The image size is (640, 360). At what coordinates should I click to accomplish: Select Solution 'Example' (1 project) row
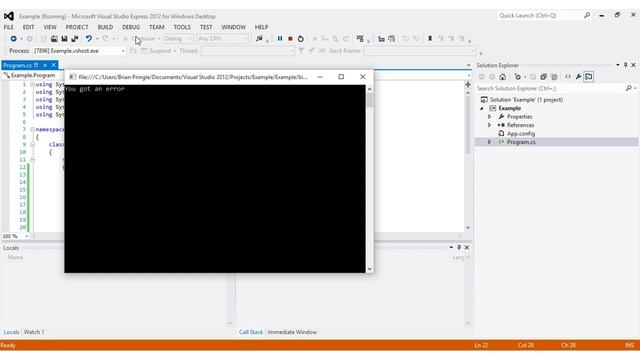click(x=526, y=100)
